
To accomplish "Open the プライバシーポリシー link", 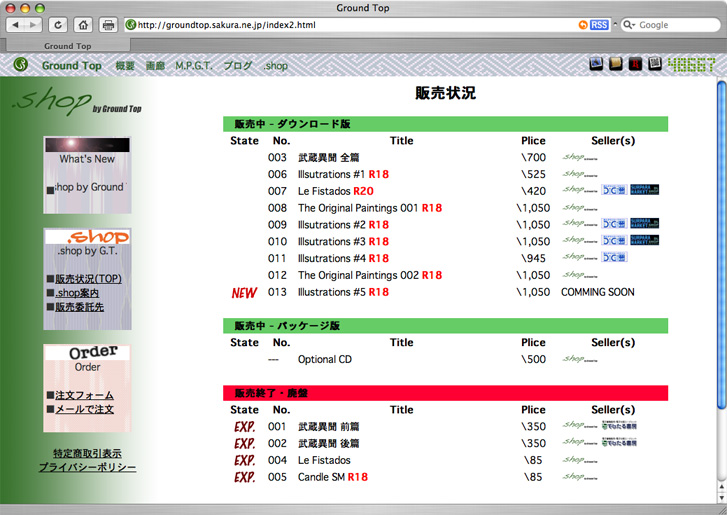I will 87,467.
